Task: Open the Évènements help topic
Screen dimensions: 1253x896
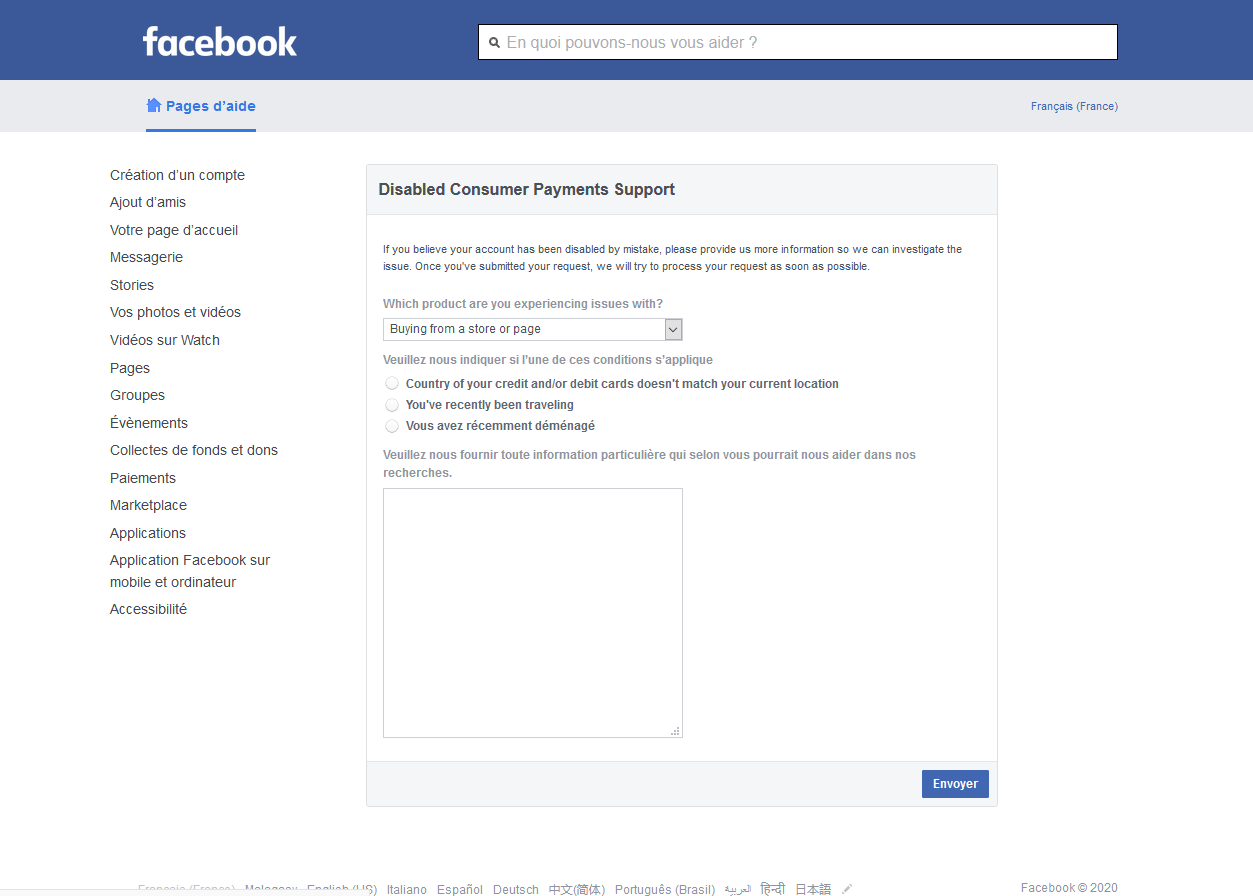Action: [149, 423]
